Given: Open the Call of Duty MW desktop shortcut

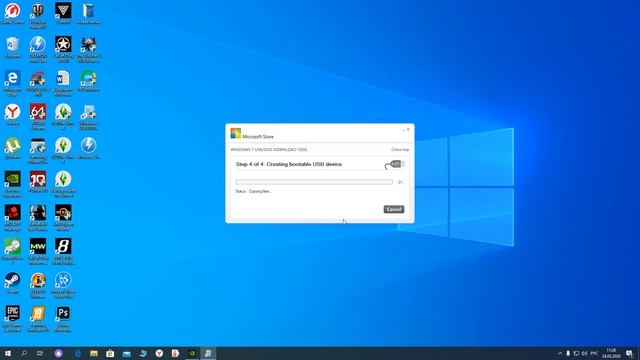Looking at the screenshot, I should (38, 251).
